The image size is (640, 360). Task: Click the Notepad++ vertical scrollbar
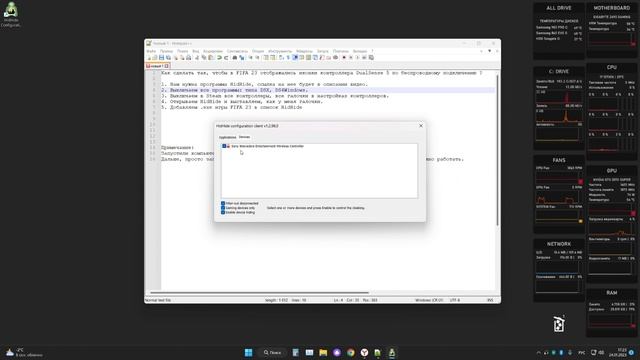point(498,149)
